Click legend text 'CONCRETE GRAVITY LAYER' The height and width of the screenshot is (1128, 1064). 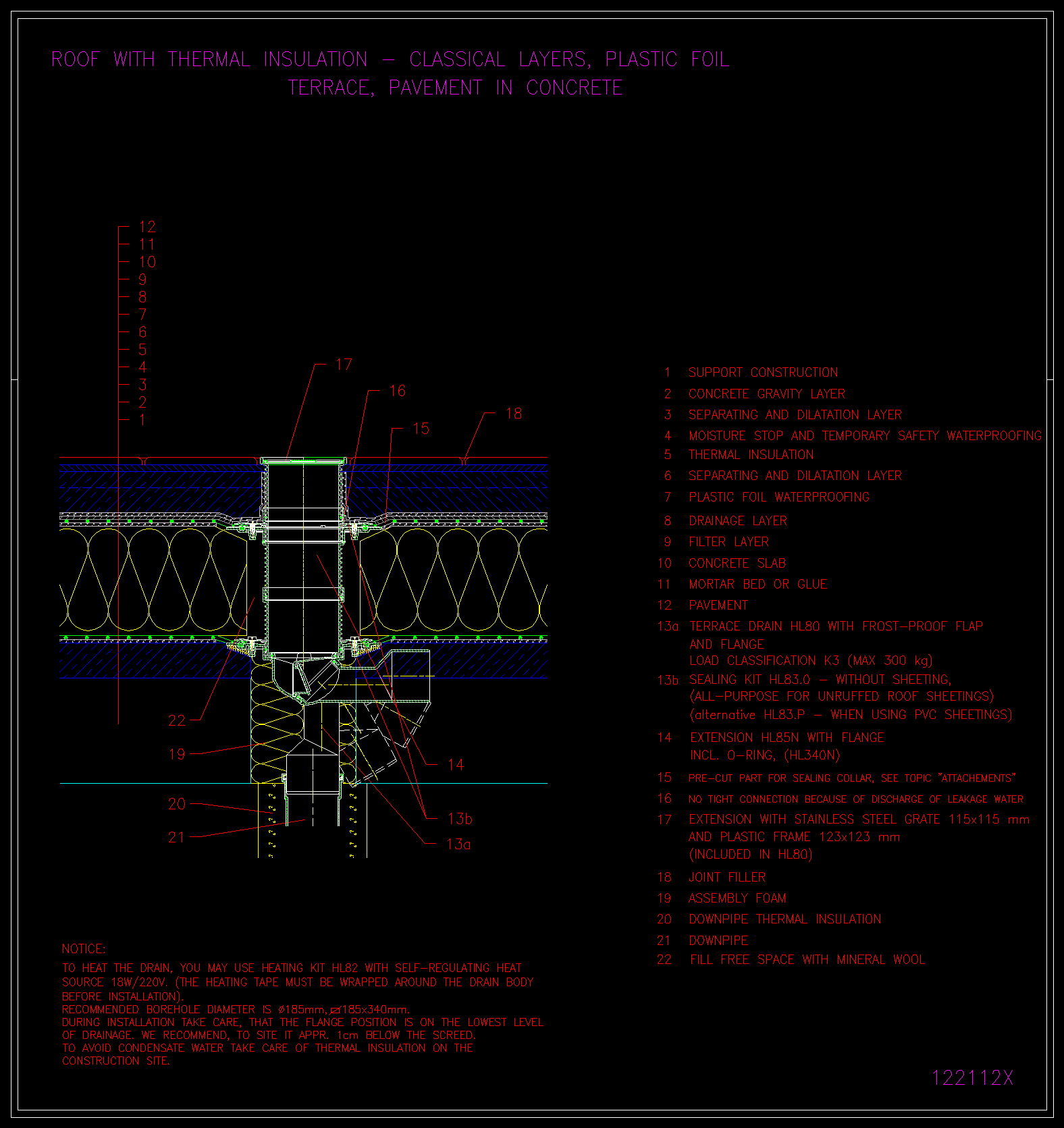[767, 394]
